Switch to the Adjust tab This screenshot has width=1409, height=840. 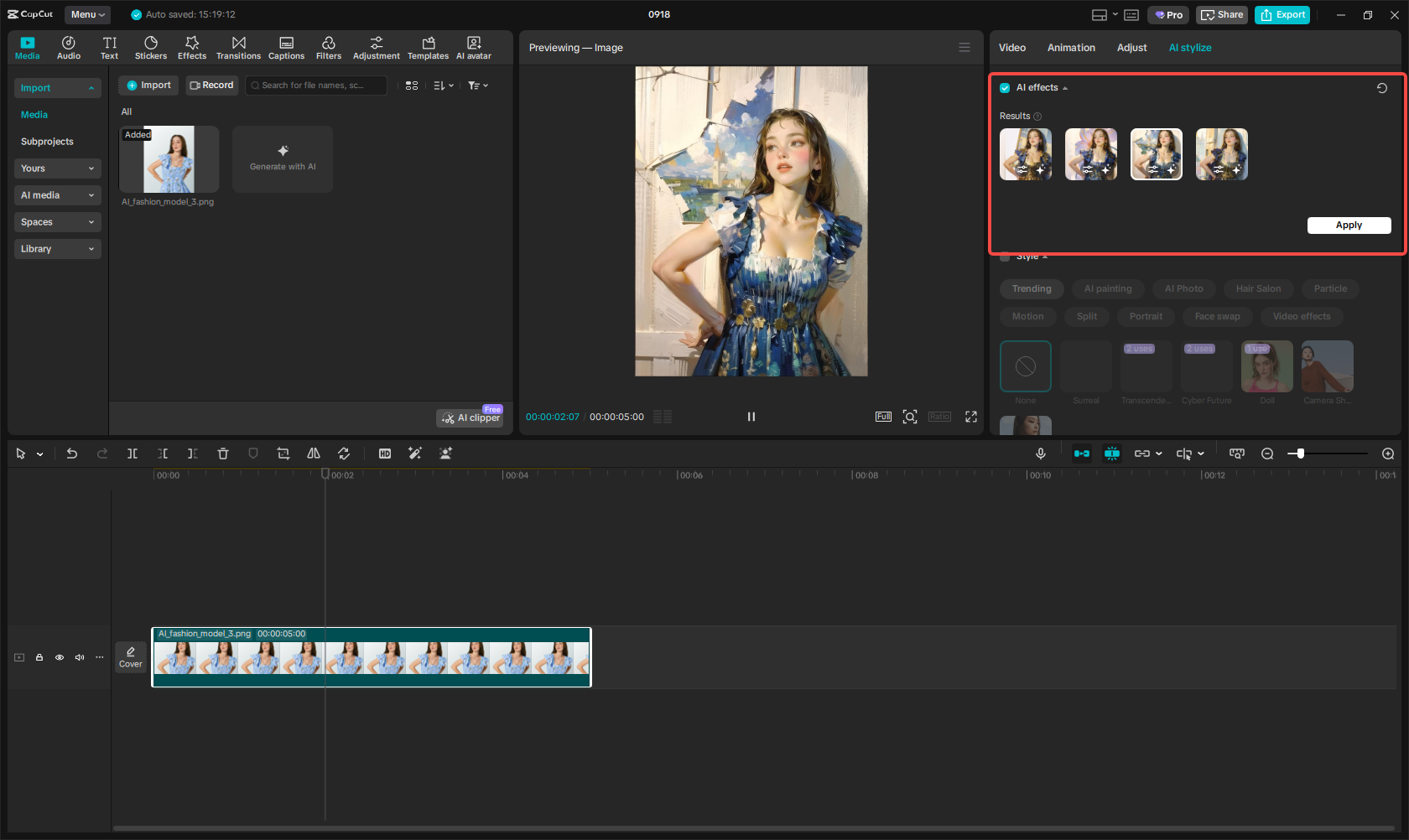(1131, 48)
